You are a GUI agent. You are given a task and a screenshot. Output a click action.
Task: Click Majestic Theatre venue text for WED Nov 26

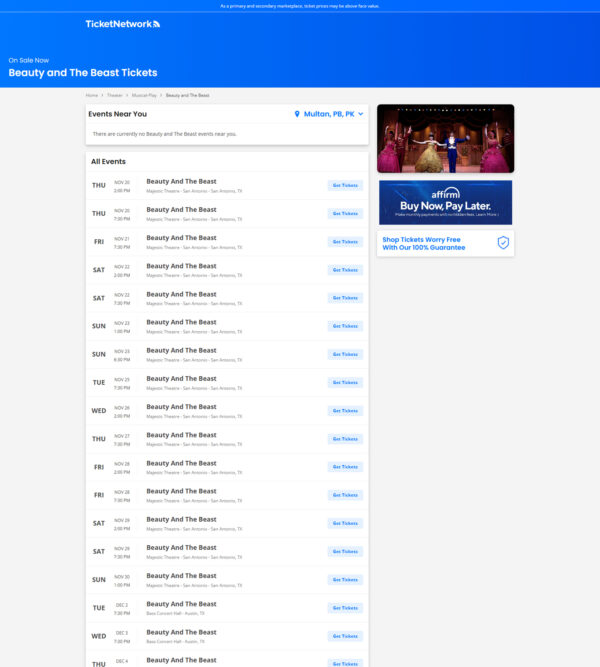click(194, 416)
